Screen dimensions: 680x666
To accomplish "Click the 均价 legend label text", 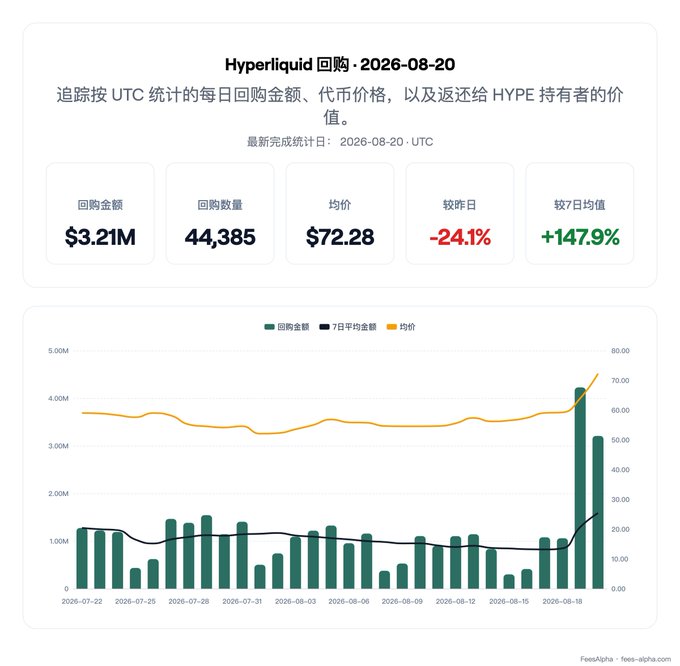I will (407, 326).
